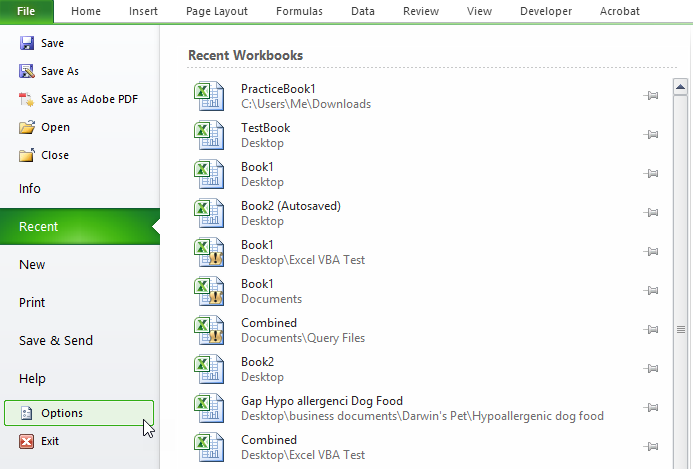693x469 pixels.
Task: Open the Developer ribbon tab
Action: (546, 11)
